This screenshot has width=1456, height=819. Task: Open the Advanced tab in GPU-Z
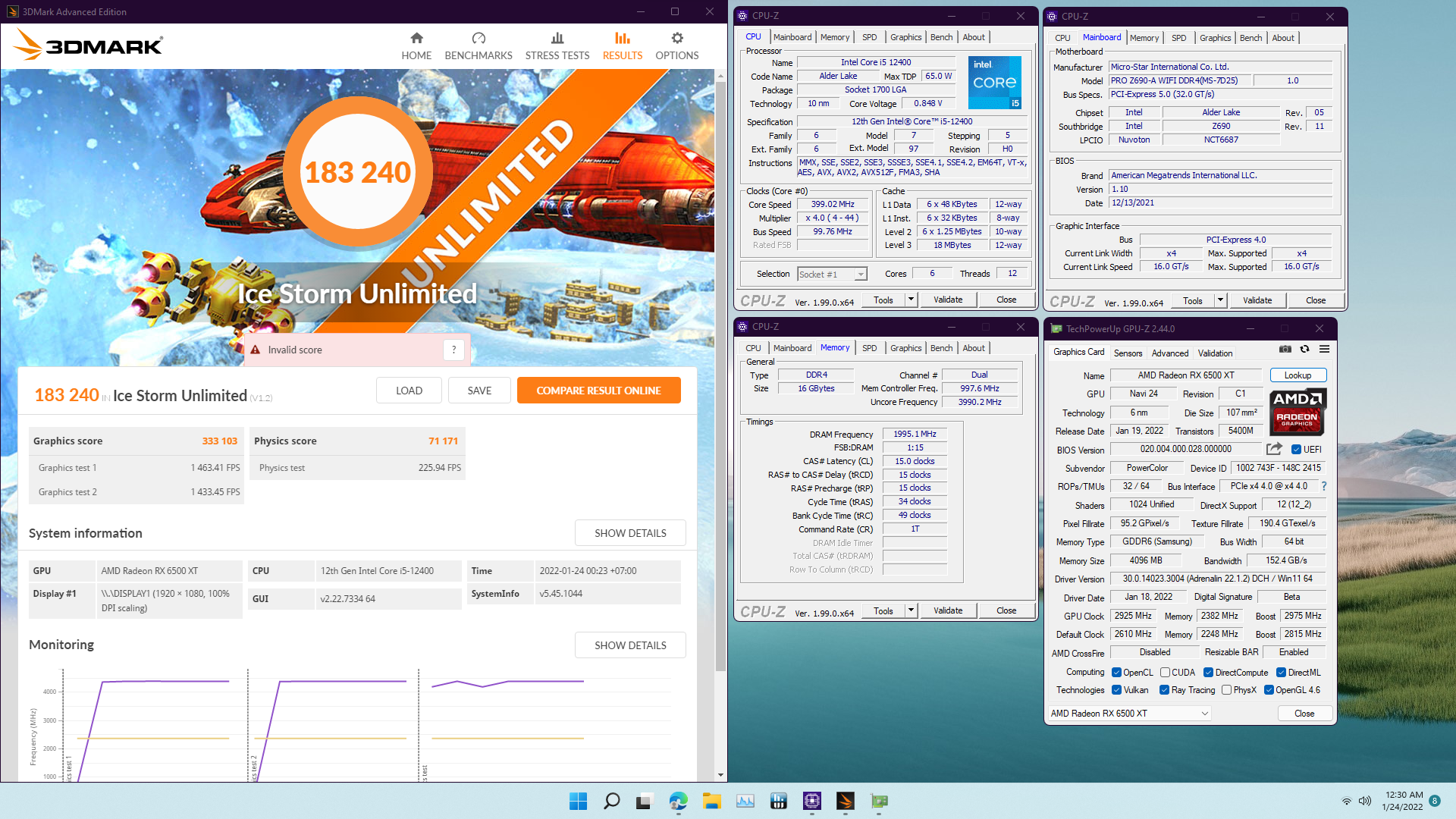[1170, 353]
